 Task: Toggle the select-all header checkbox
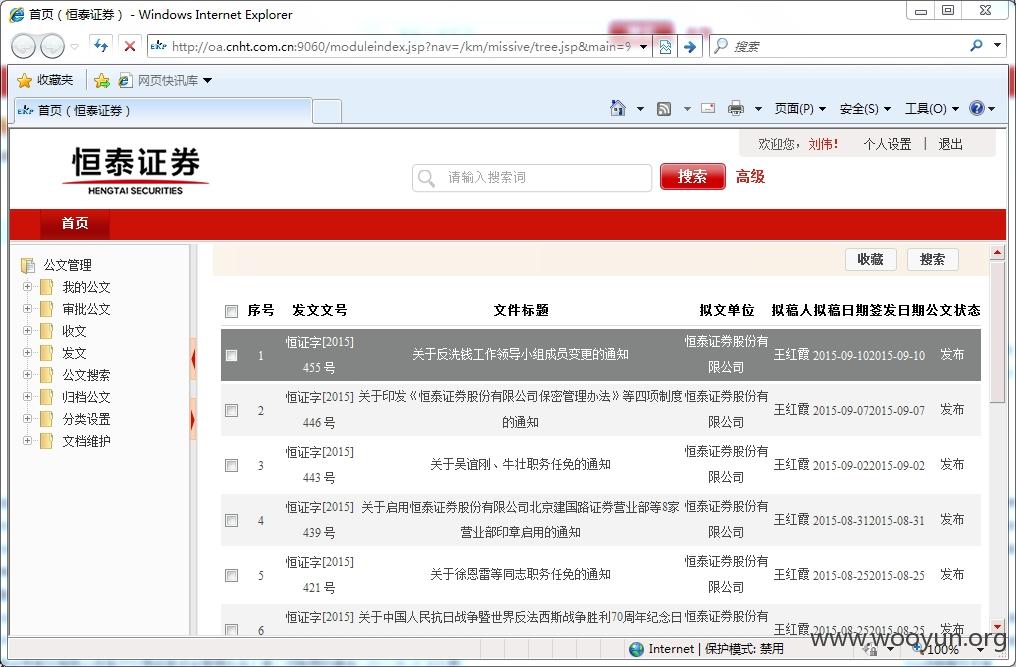click(231, 311)
